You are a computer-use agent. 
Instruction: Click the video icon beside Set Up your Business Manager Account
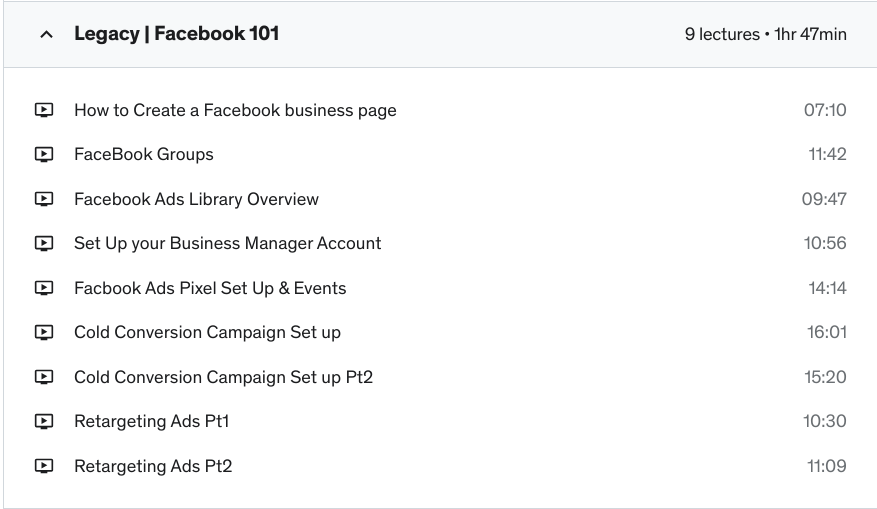(x=44, y=243)
